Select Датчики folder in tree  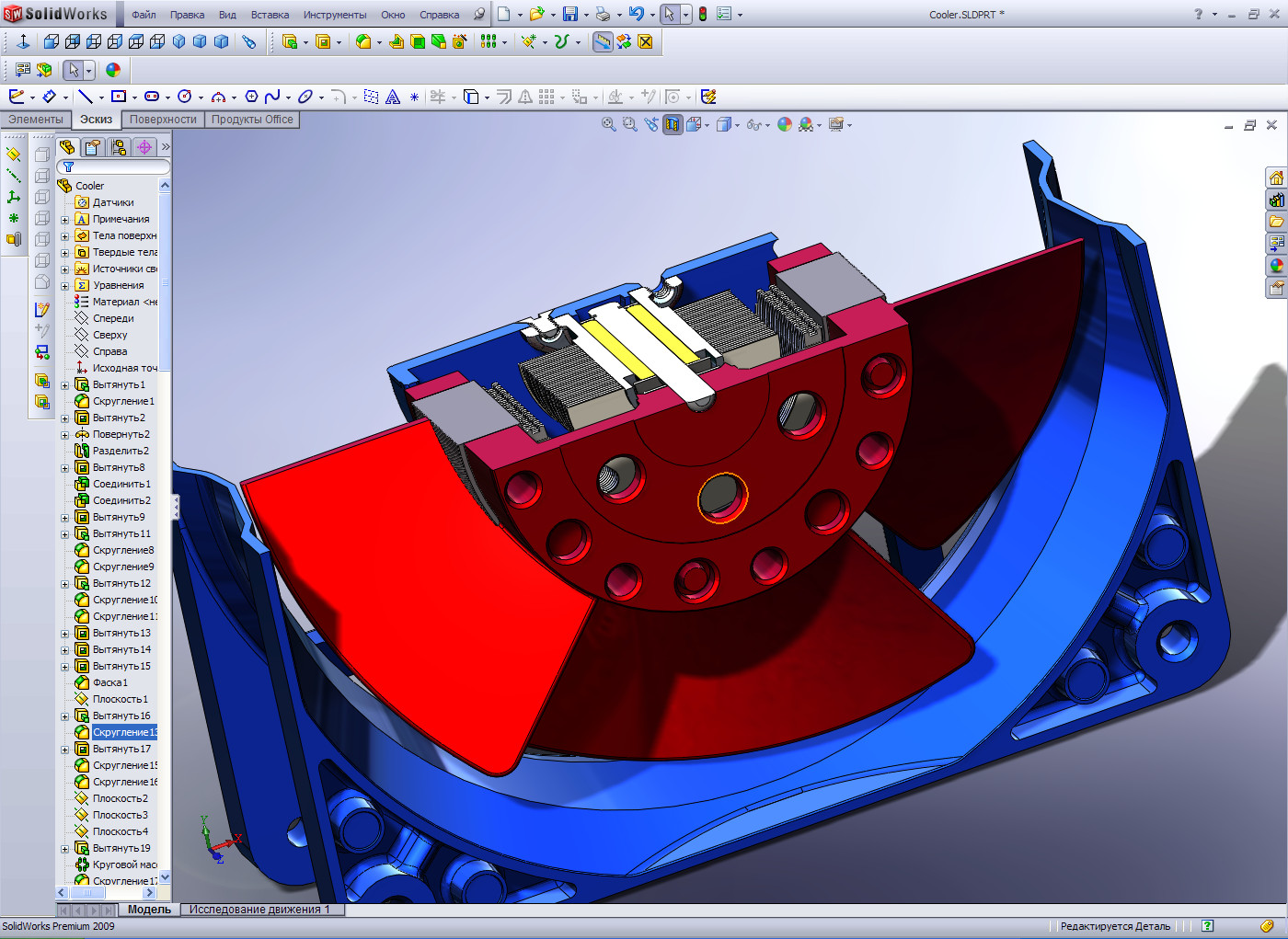(x=113, y=202)
